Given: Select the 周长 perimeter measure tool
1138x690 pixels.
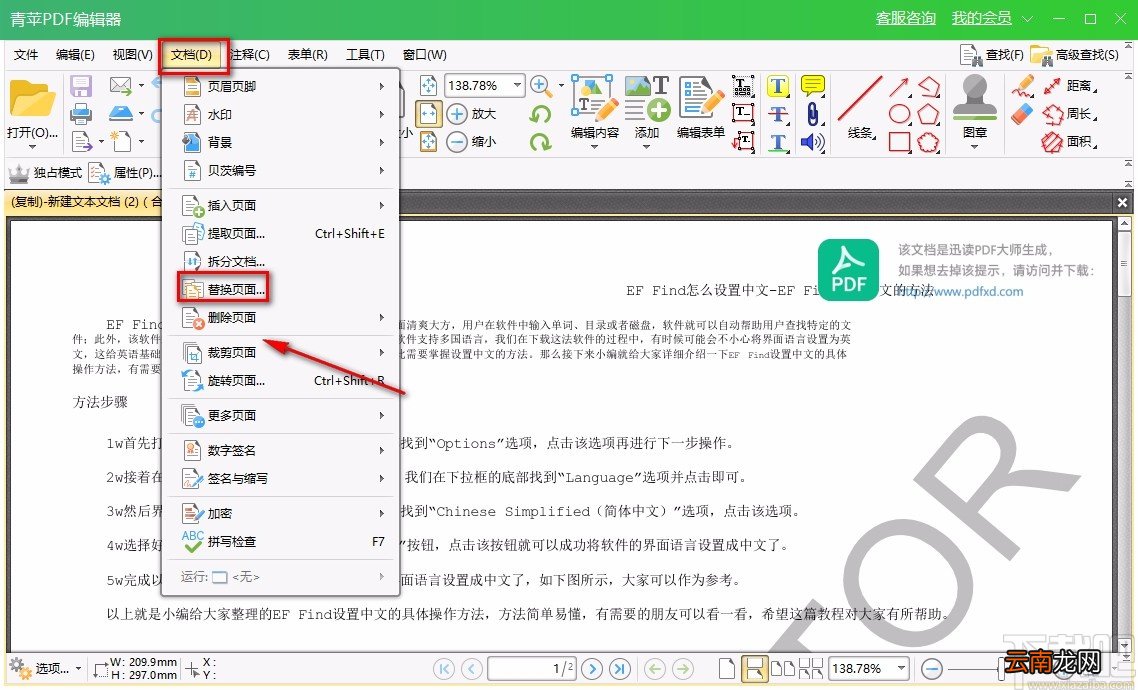Looking at the screenshot, I should [1068, 114].
